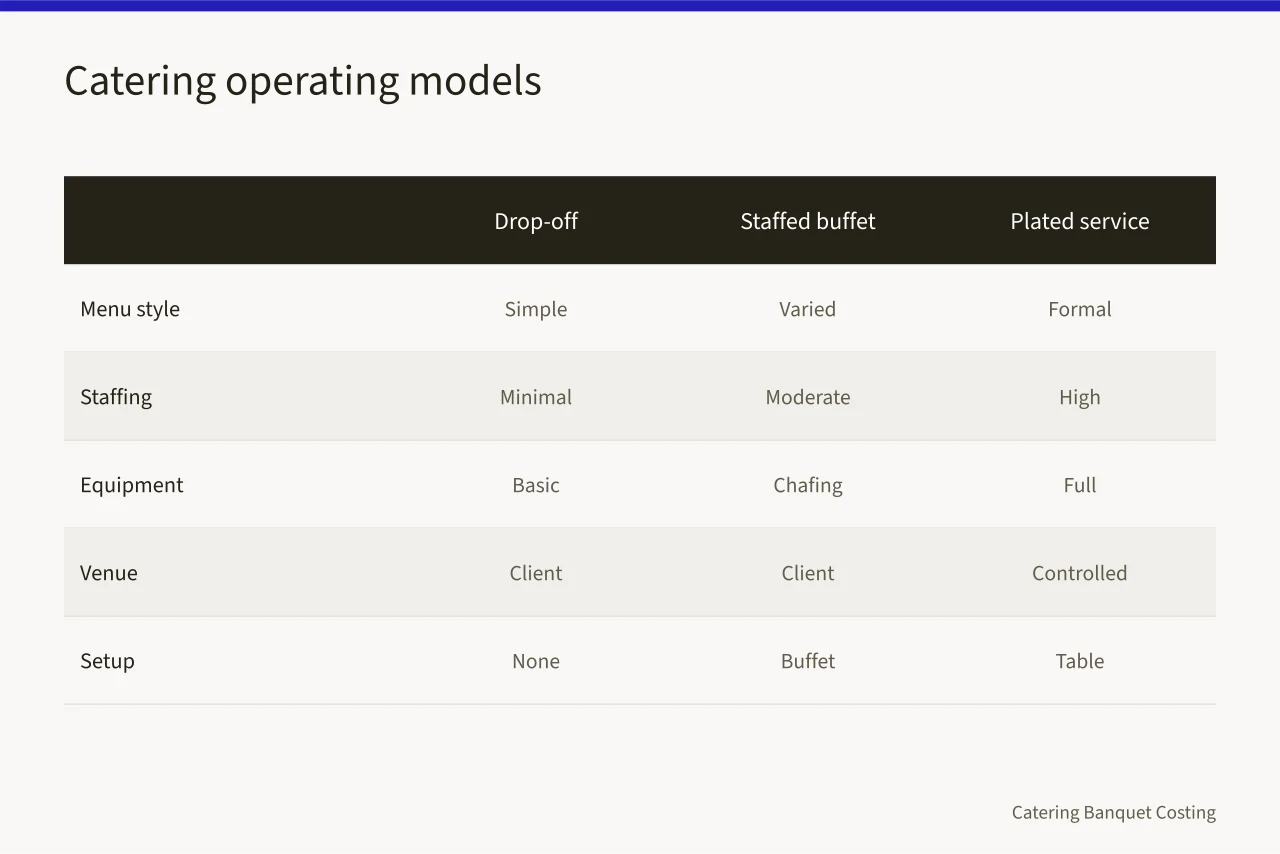The height and width of the screenshot is (854, 1280).
Task: Select "Client" venue cell under Drop-off
Action: 536,573
